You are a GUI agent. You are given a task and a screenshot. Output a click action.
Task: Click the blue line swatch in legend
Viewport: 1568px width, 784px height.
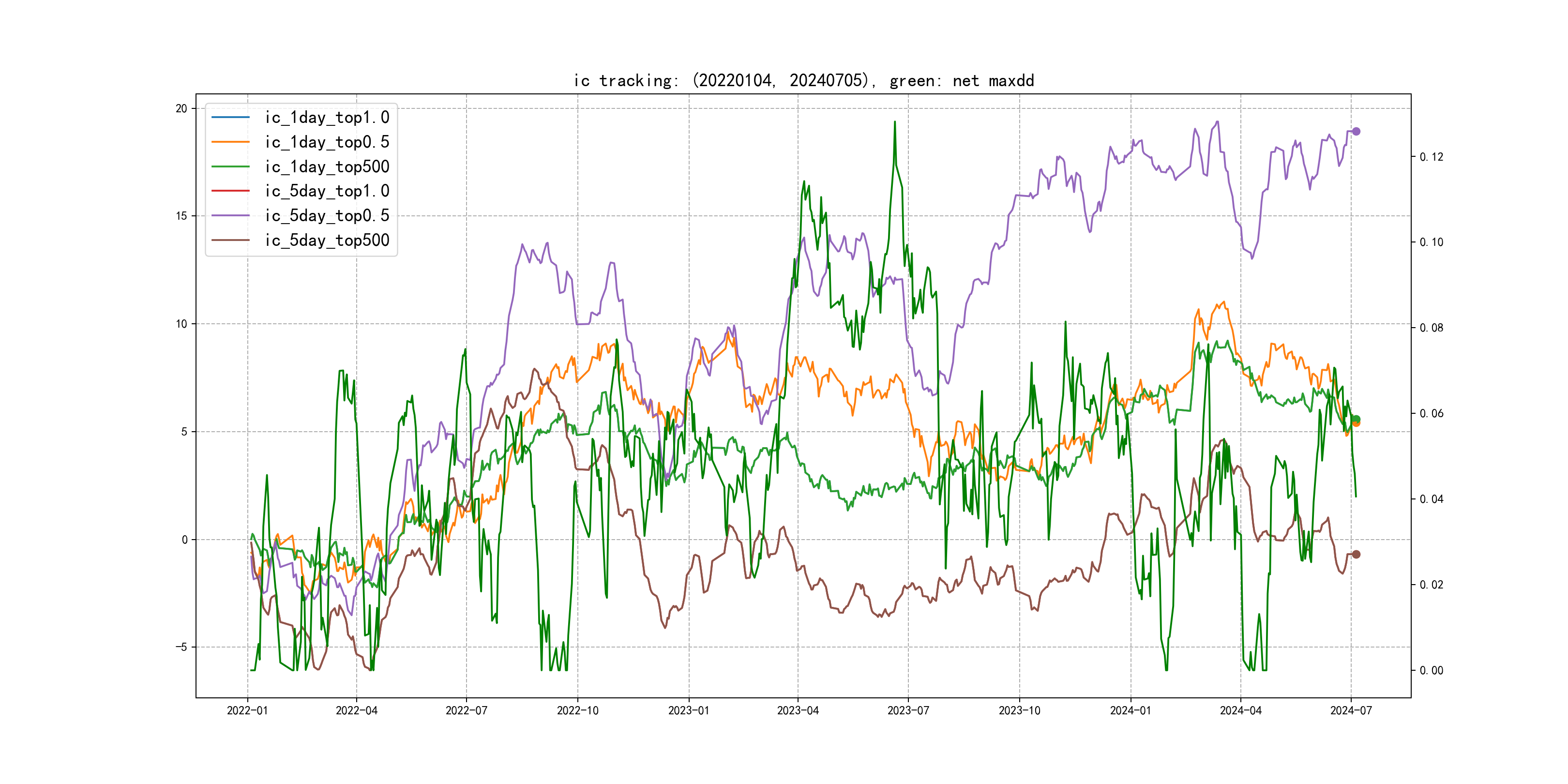coord(230,117)
